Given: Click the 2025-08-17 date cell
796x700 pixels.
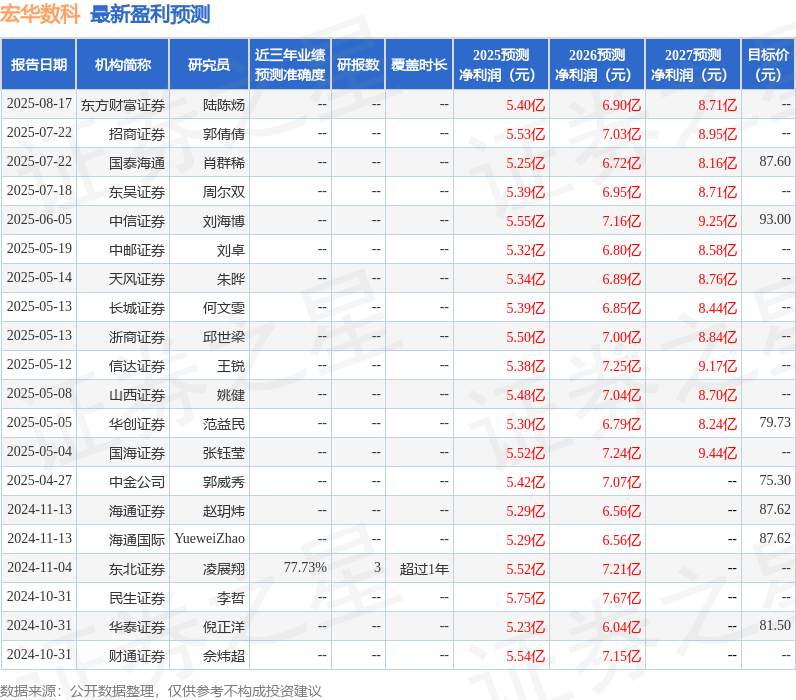Looking at the screenshot, I should point(39,104).
